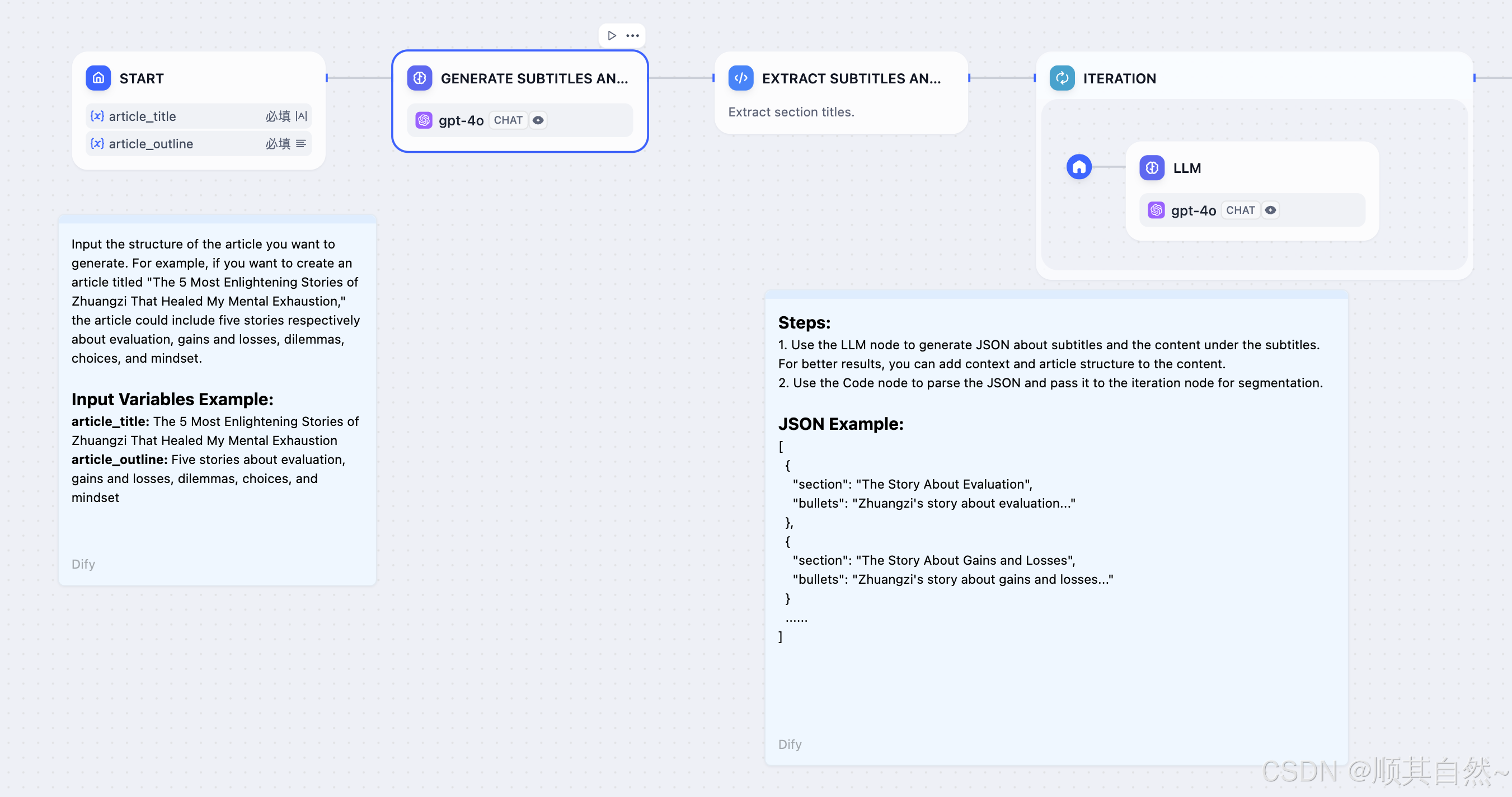The width and height of the screenshot is (1512, 797).
Task: Open the three-dots node options menu
Action: [632, 36]
